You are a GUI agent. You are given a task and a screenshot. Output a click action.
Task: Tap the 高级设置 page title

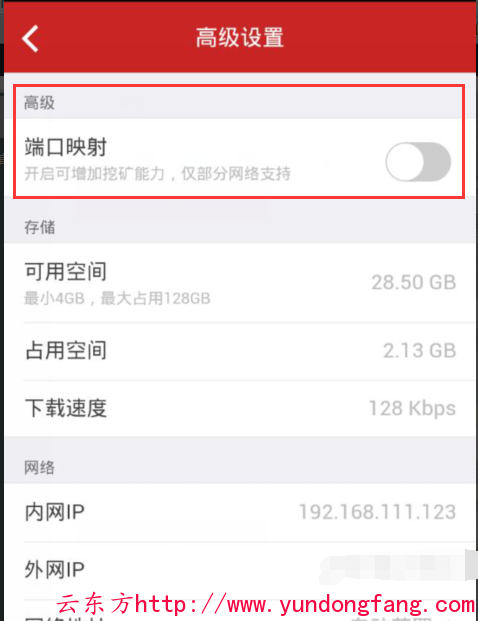(x=240, y=38)
